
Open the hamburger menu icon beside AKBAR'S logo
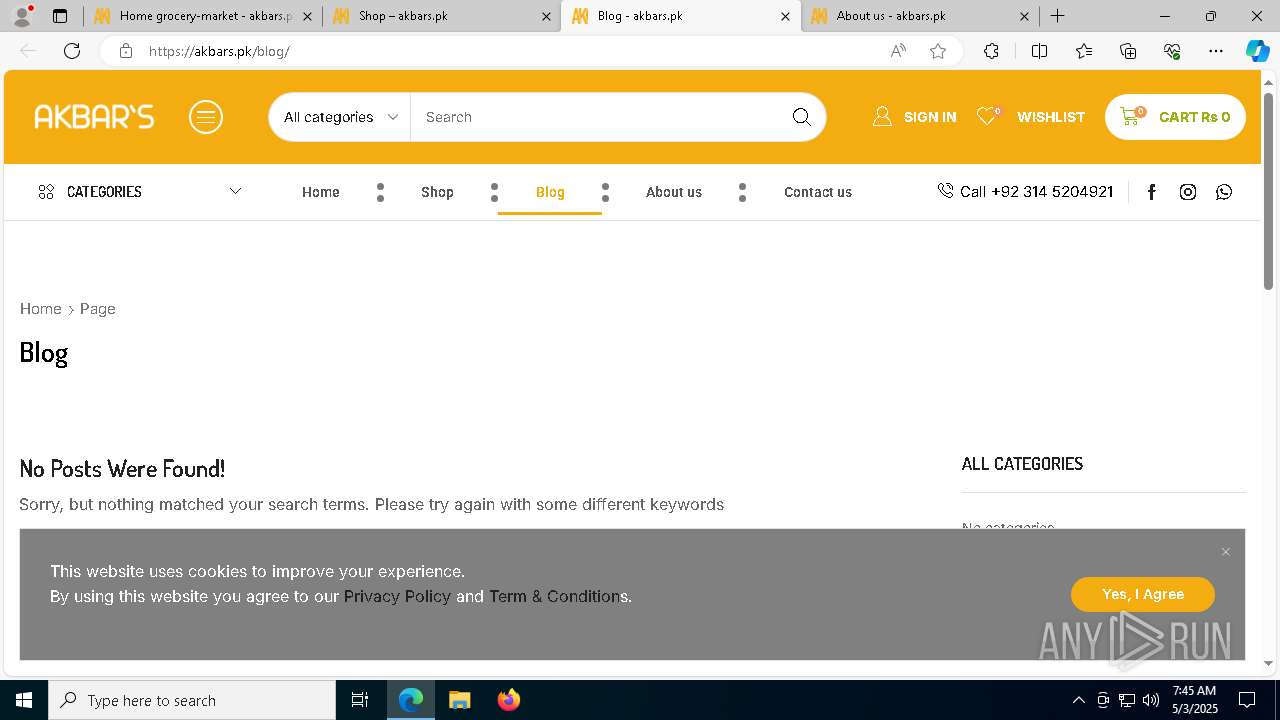[x=206, y=117]
